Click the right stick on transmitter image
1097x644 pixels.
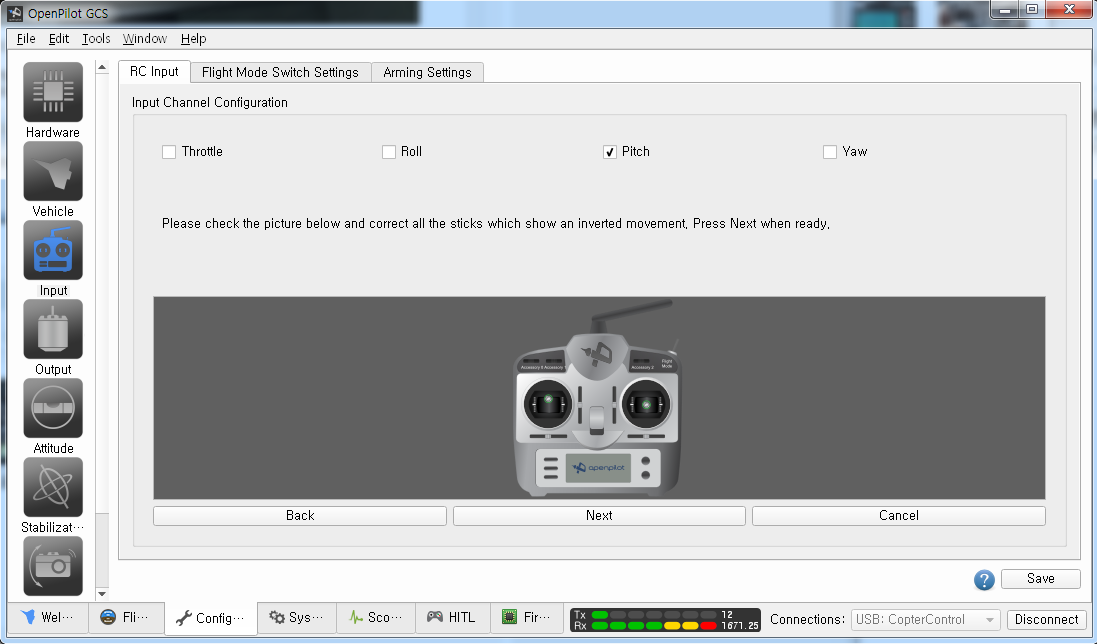pos(646,403)
